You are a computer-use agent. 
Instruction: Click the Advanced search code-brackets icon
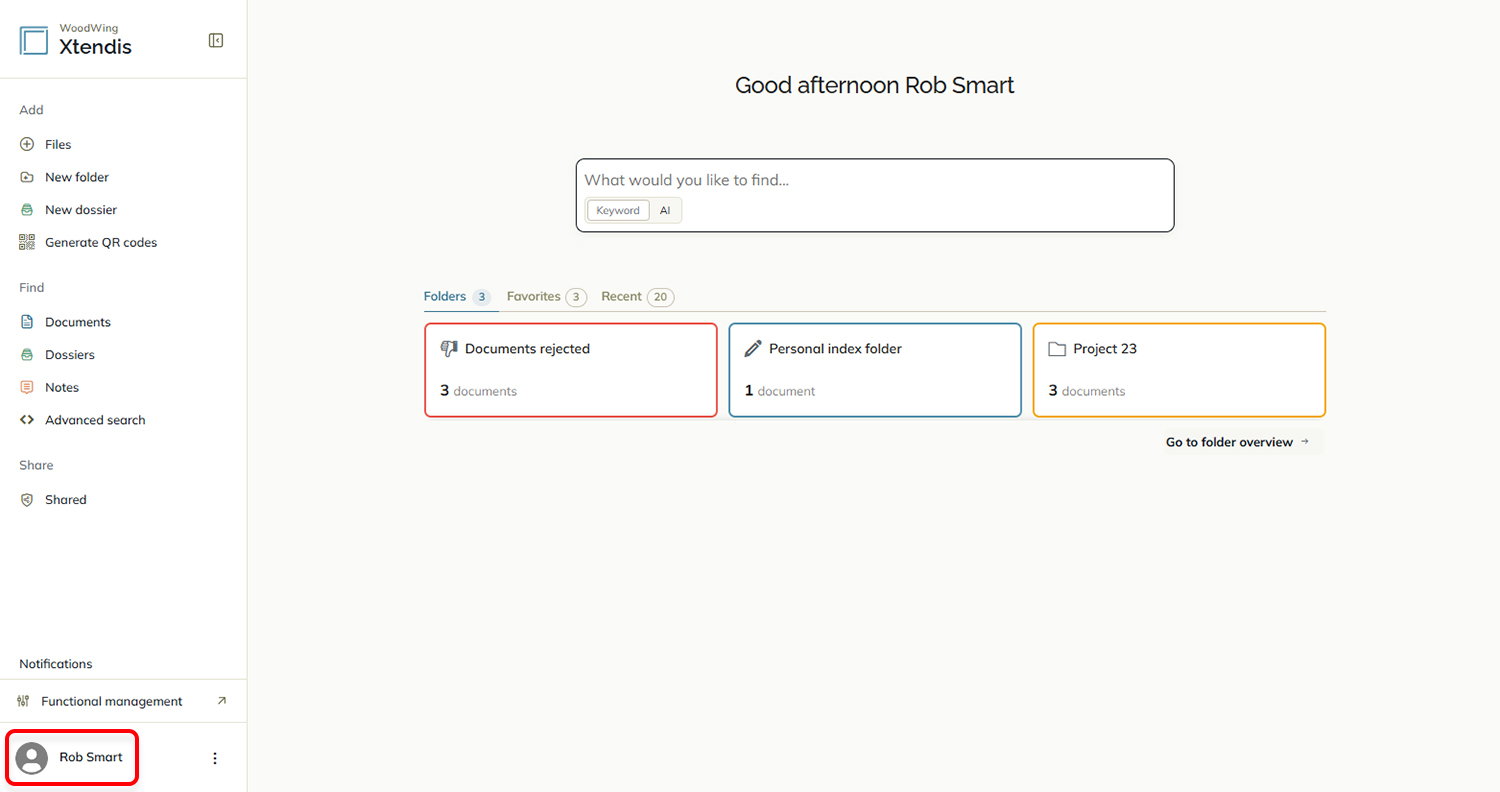point(27,420)
